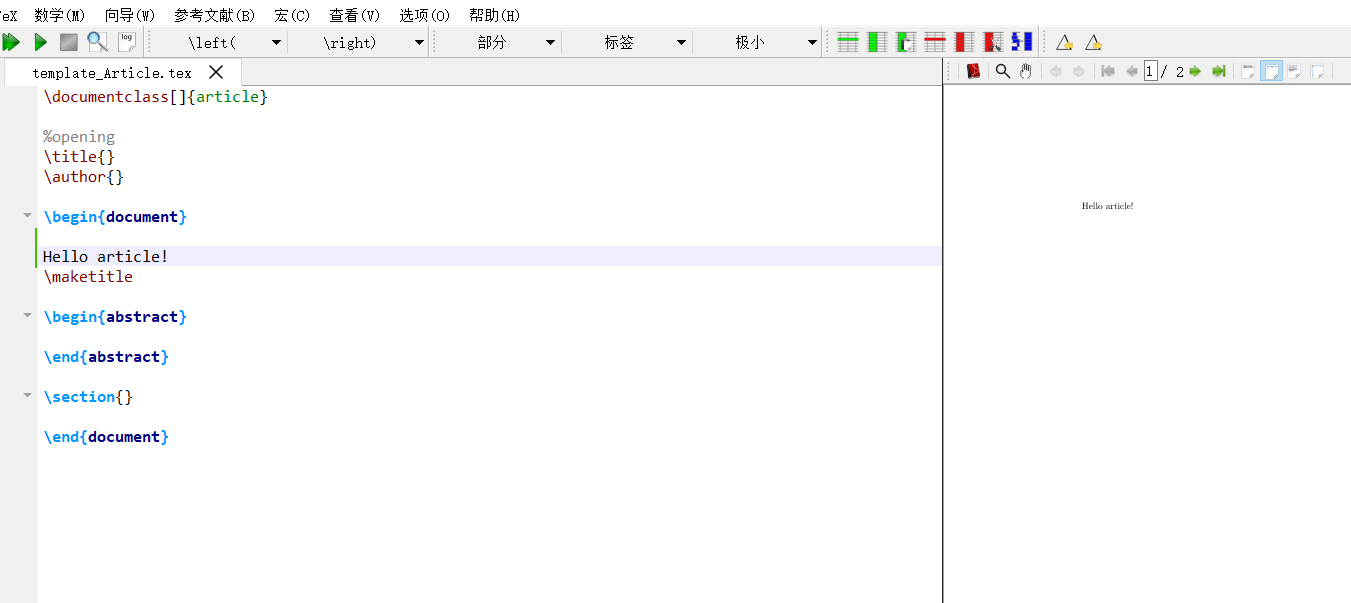Go to next LaTeX error marker
This screenshot has height=603, width=1351.
coord(1091,41)
